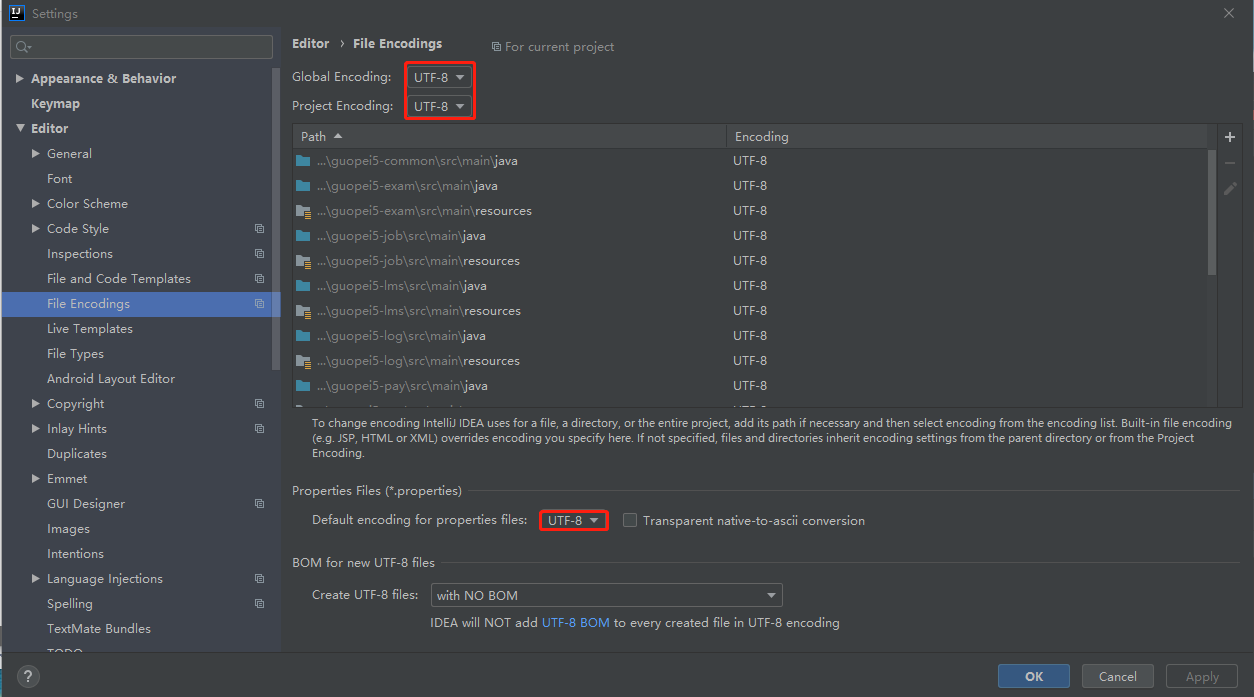This screenshot has height=697, width=1254.
Task: Open Live Templates settings
Action: click(89, 329)
